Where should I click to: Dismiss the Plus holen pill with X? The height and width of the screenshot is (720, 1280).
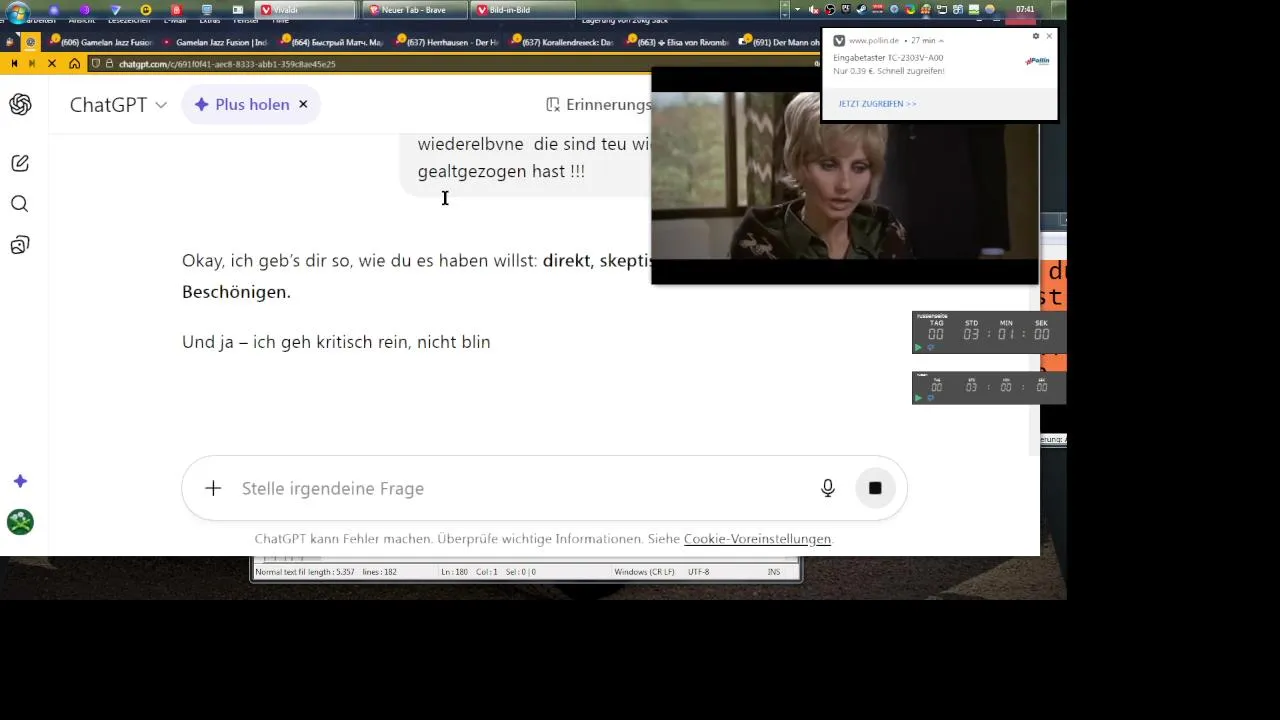click(303, 104)
